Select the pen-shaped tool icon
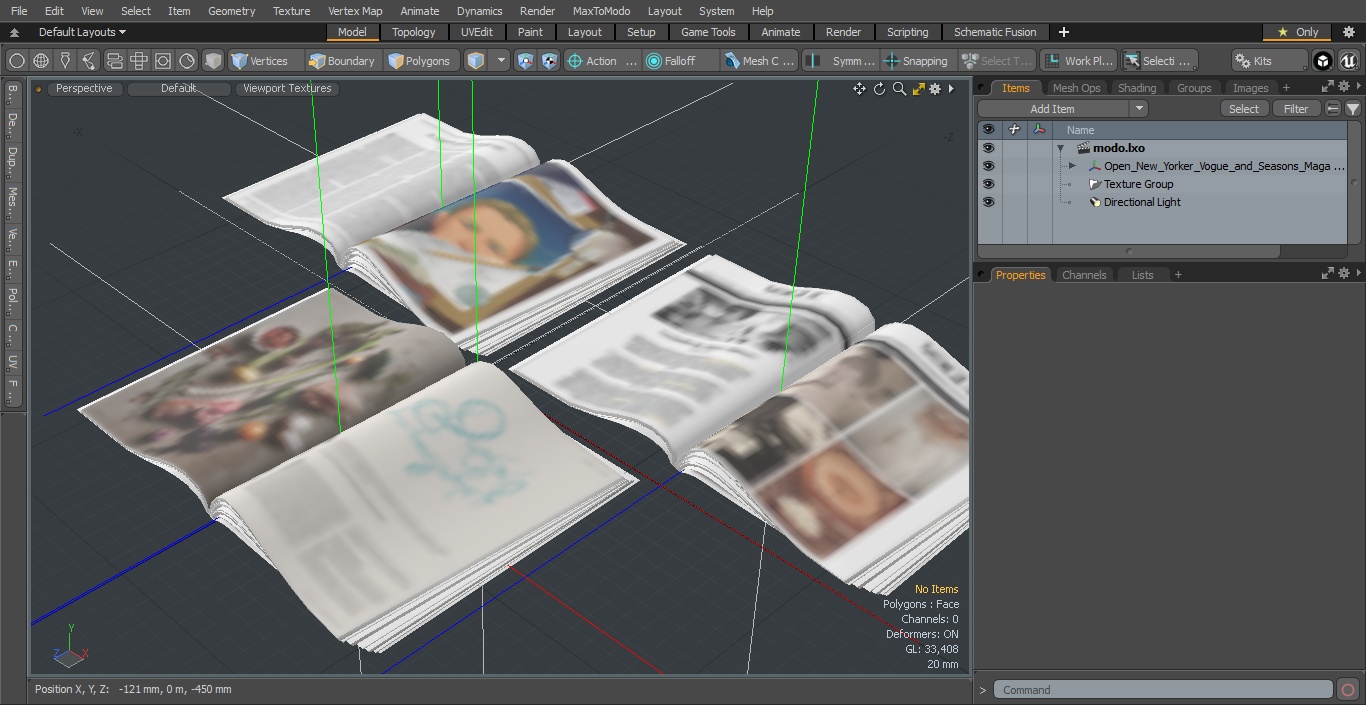Viewport: 1366px width, 705px height. click(x=65, y=61)
